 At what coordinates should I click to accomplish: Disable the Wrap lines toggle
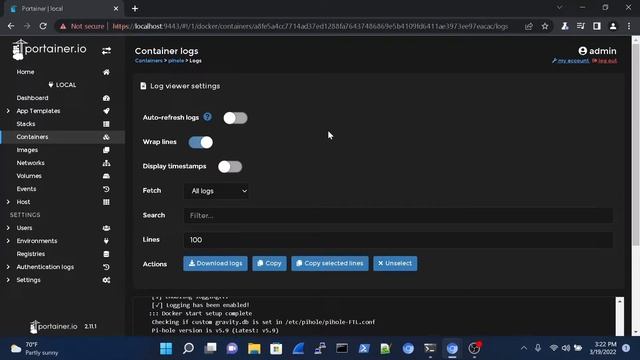point(200,142)
